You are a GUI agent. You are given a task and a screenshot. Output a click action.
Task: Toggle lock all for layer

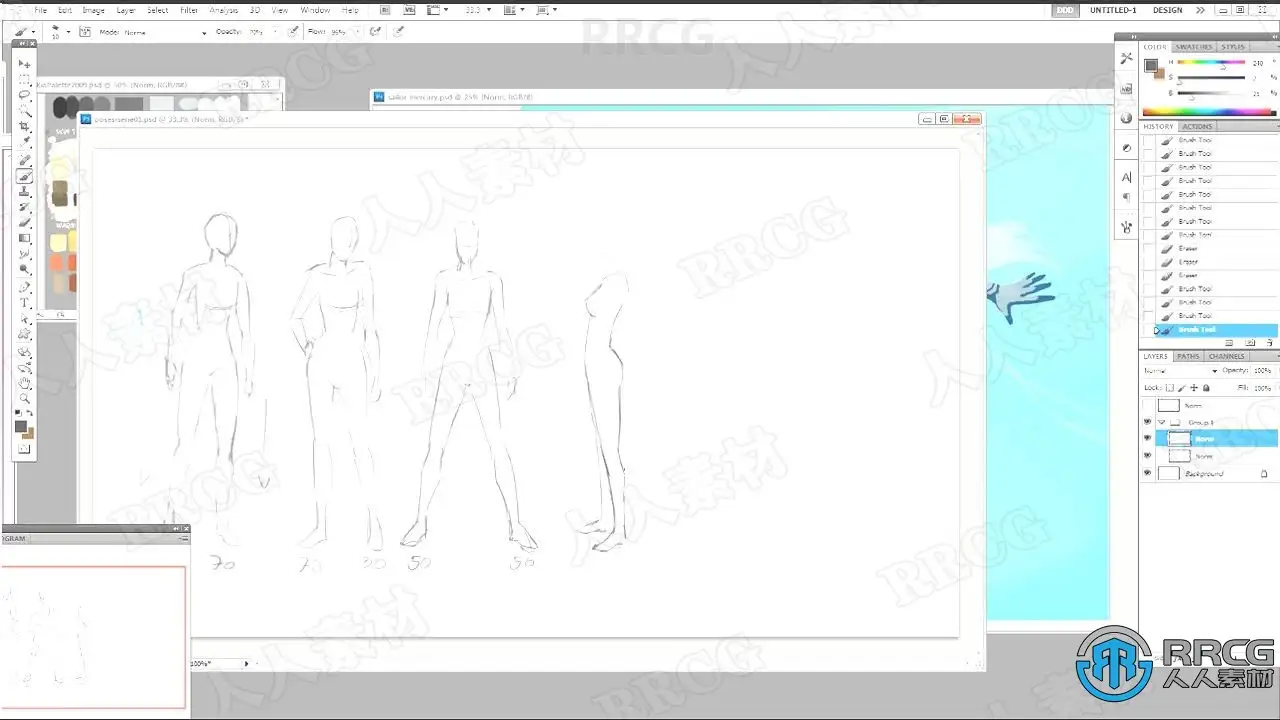(1207, 388)
